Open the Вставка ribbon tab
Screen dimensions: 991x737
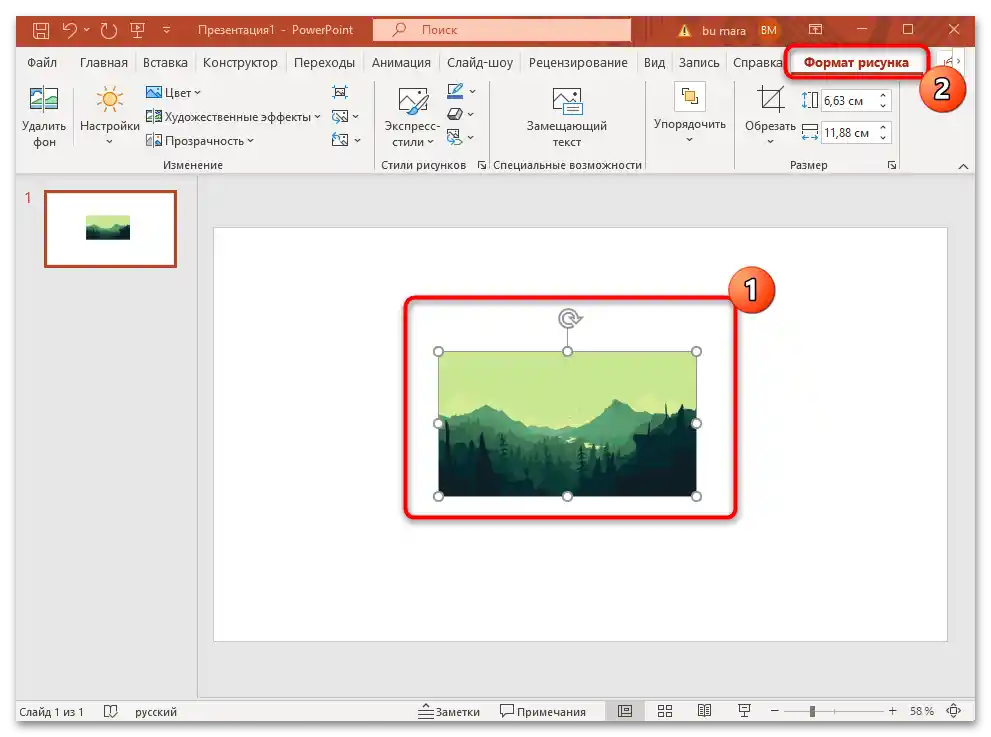click(165, 62)
